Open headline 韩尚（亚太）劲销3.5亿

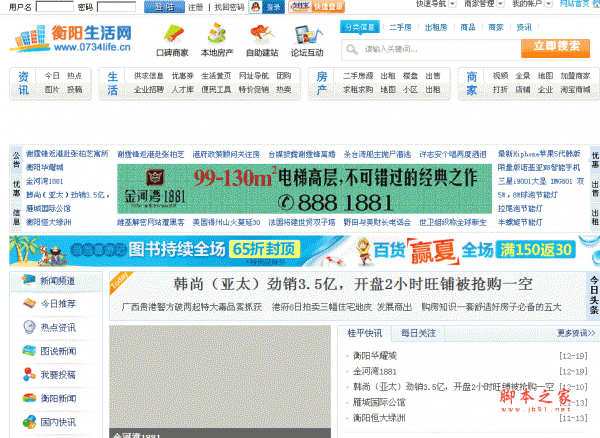click(353, 284)
